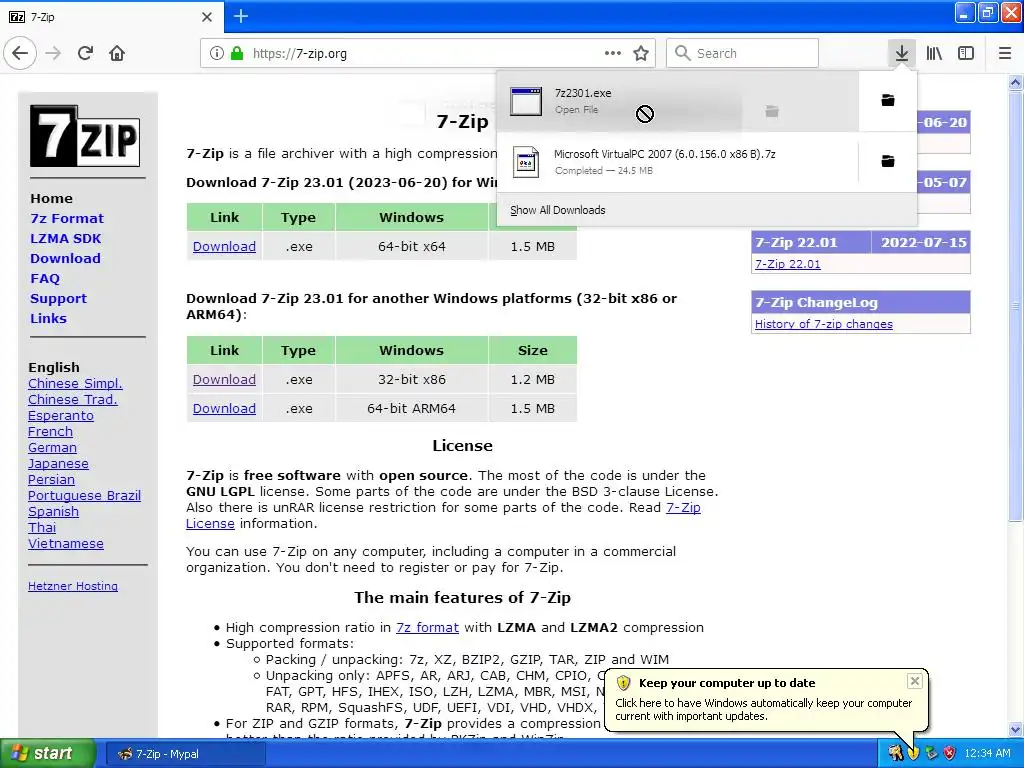
Task: Open the 7z format link in features
Action: click(427, 628)
